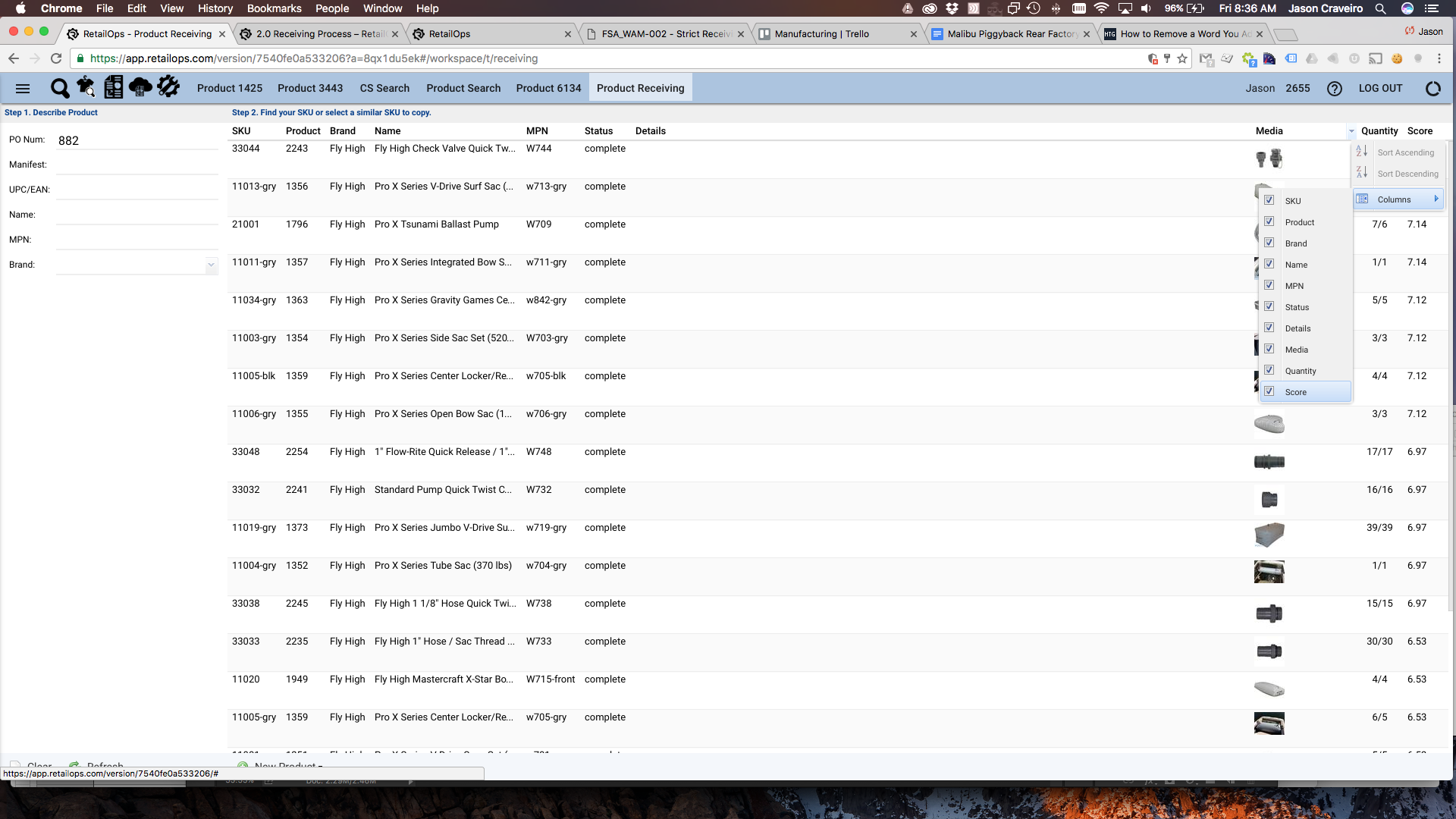1456x819 pixels.
Task: Open the Brand dropdown
Action: pos(211,265)
